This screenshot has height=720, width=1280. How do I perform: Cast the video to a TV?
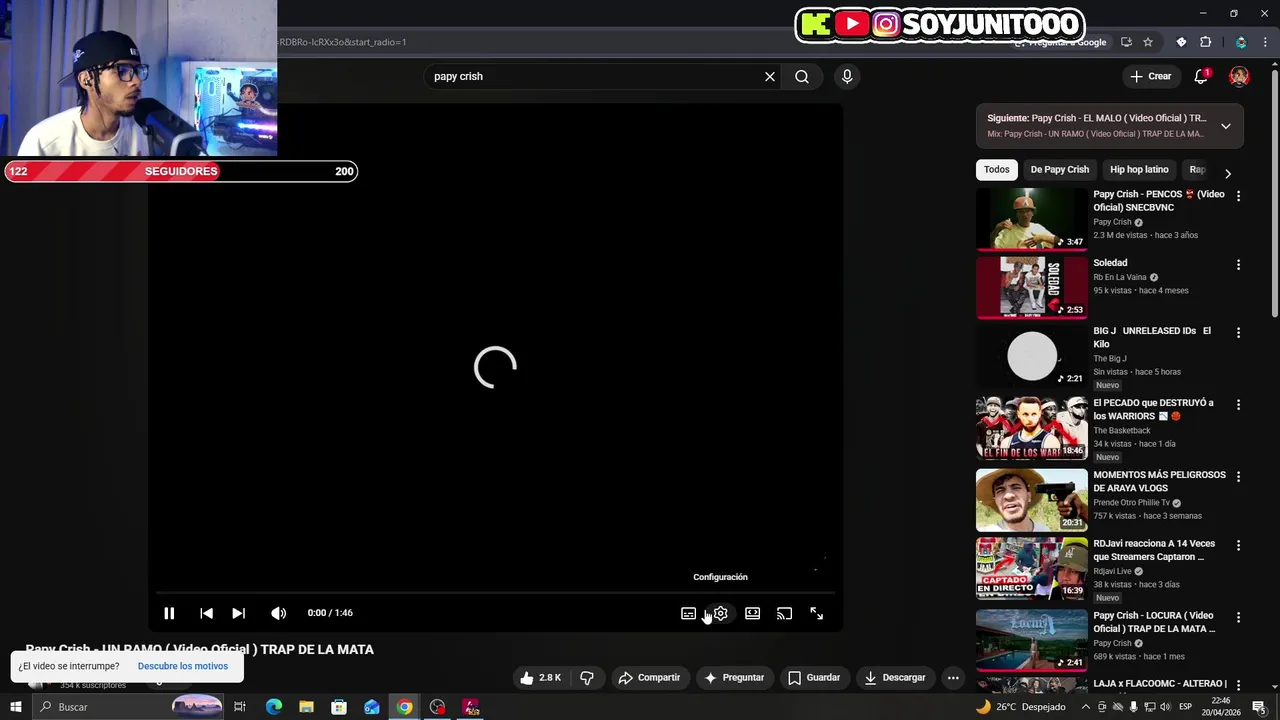784,613
